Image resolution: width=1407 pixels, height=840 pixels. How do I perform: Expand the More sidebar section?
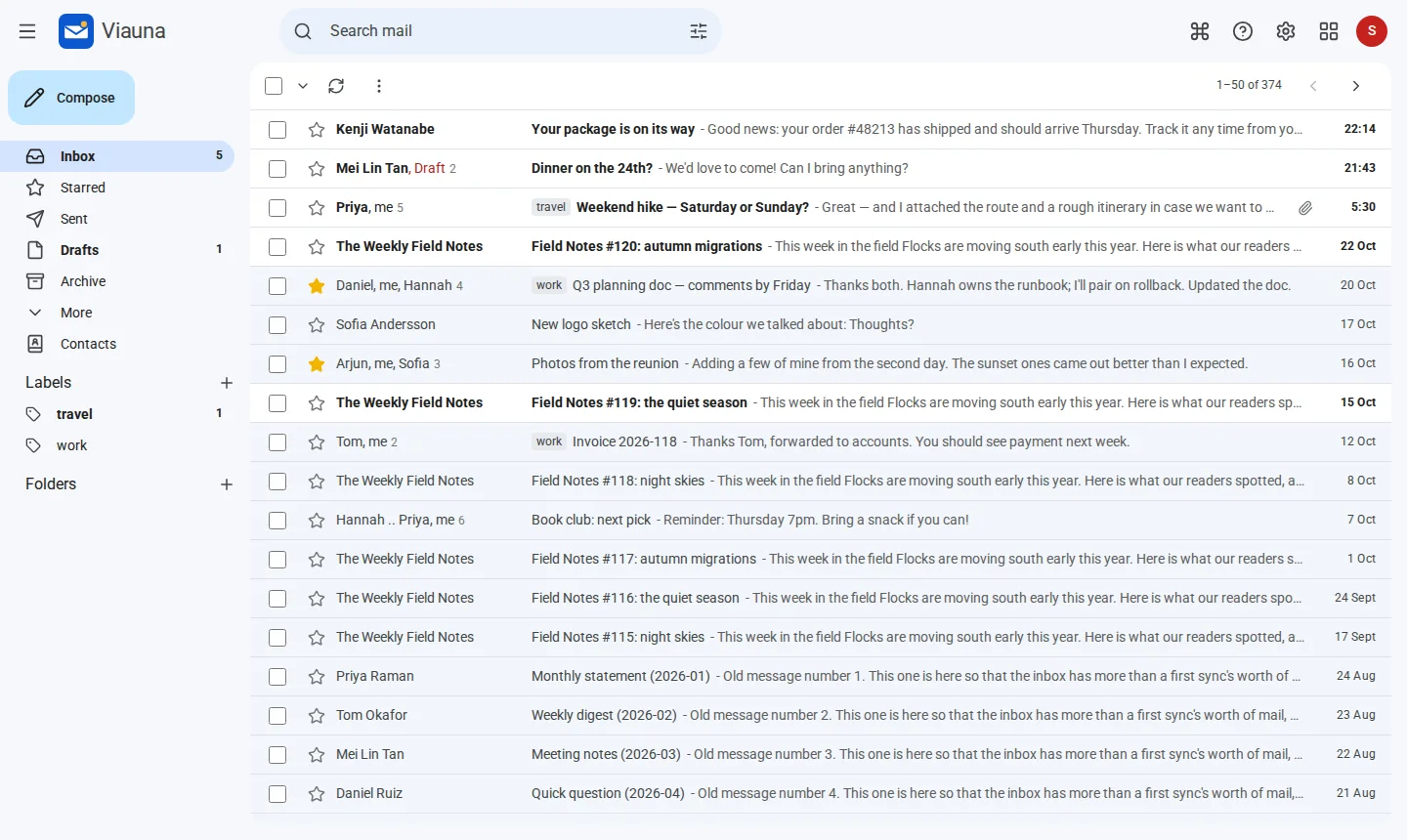117,313
